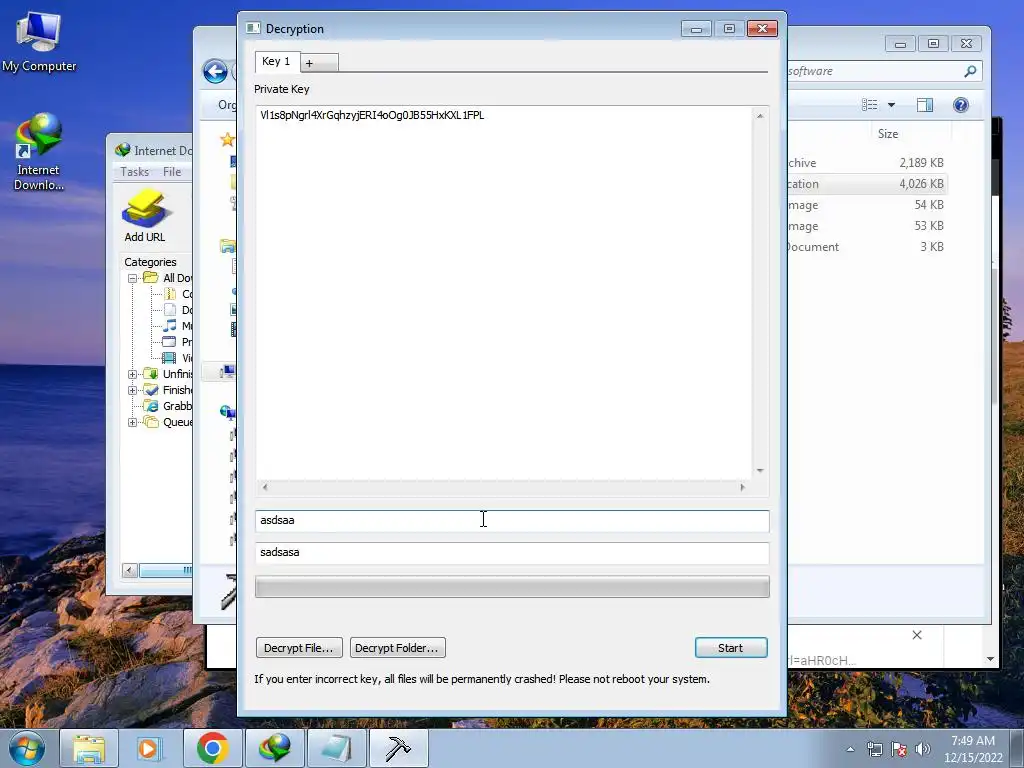The width and height of the screenshot is (1024, 768).
Task: Click the Start button
Action: pyautogui.click(x=731, y=648)
